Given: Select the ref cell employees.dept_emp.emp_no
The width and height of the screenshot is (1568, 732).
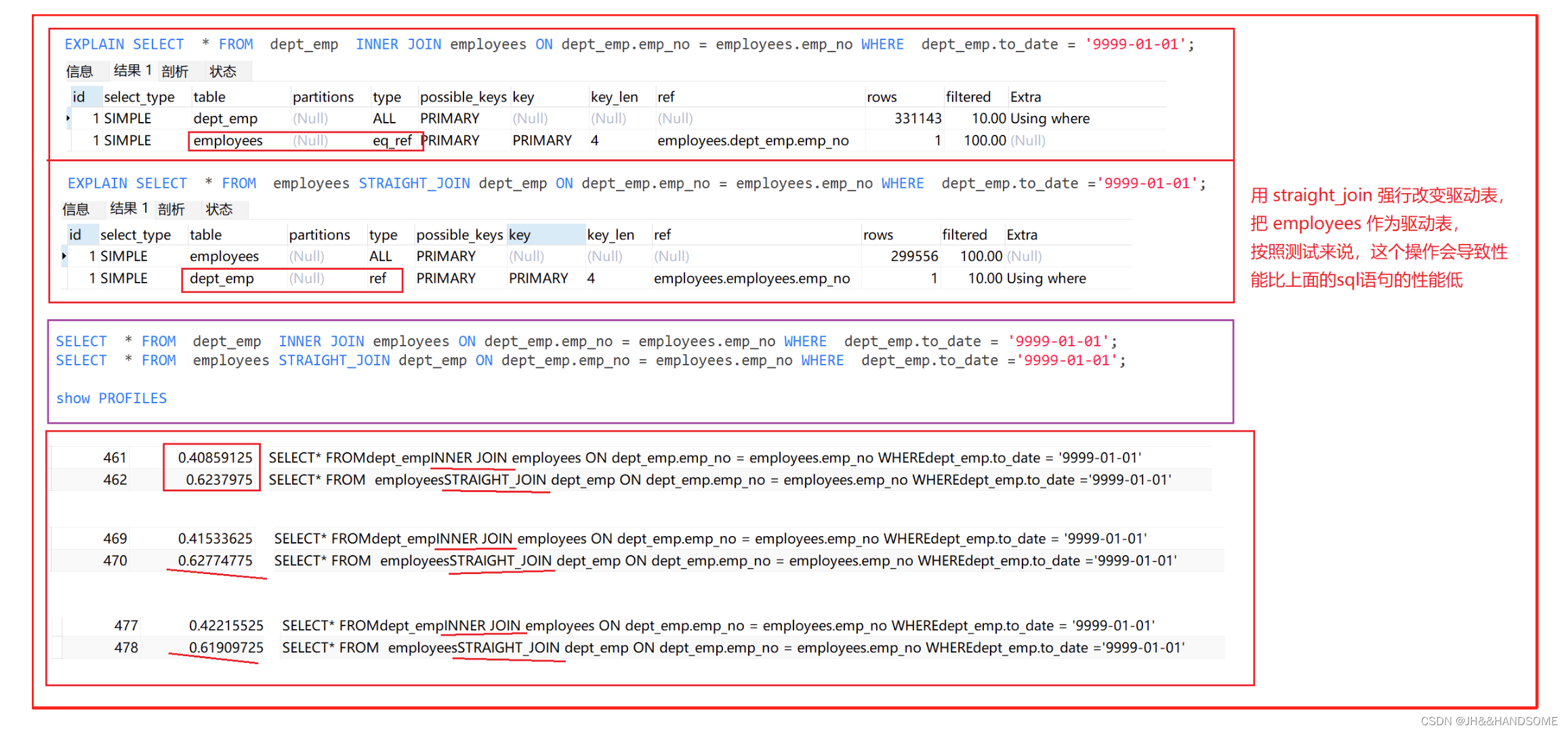Looking at the screenshot, I should (753, 140).
